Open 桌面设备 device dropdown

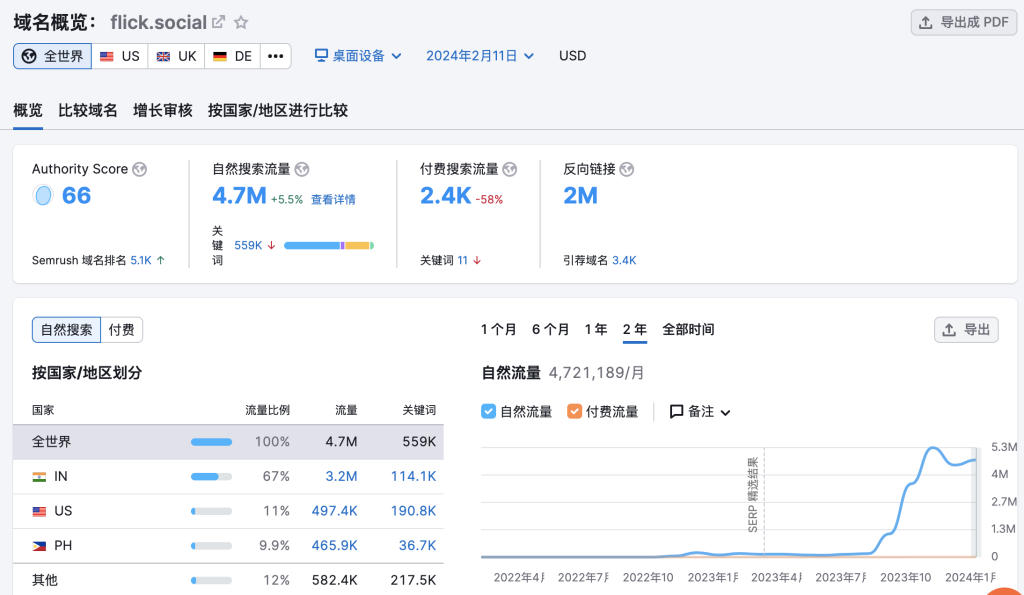(x=358, y=56)
